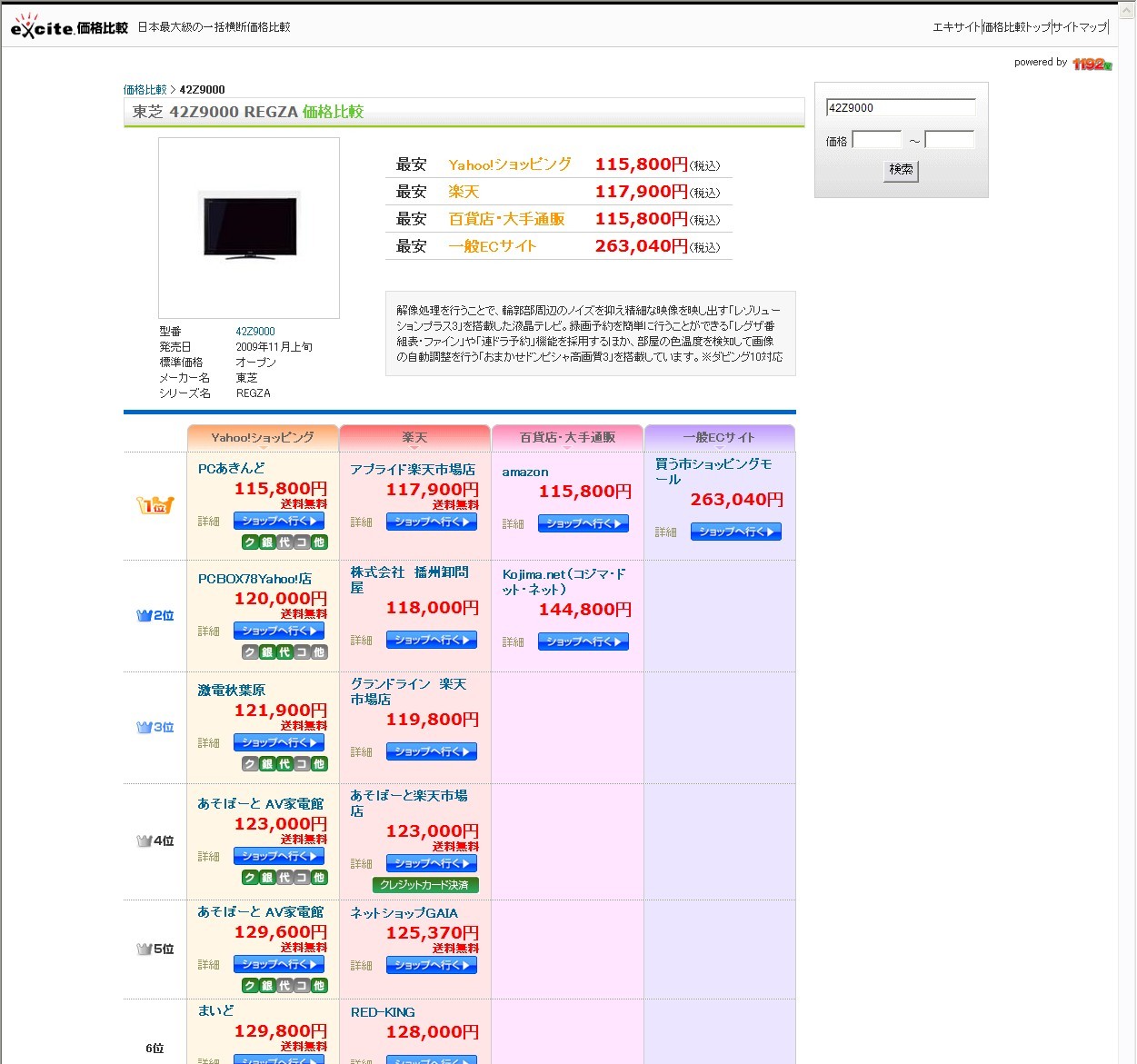The width and height of the screenshot is (1137, 1064).
Task: Click ショップへ行く for 買う市ショッピングモール
Action: [736, 532]
